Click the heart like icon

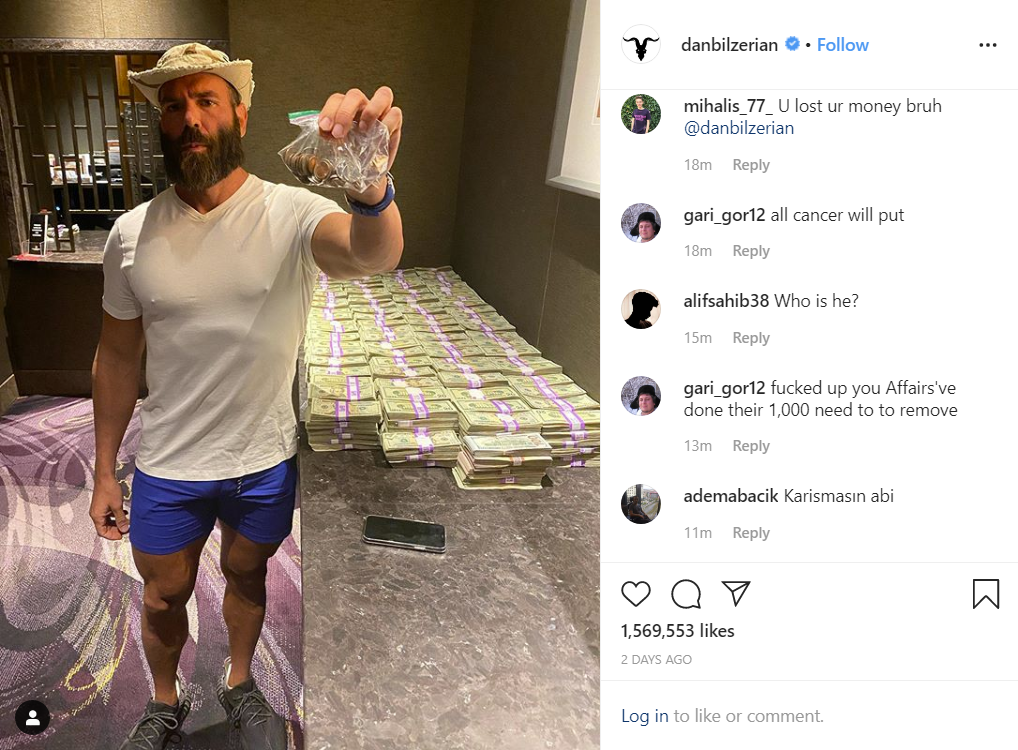[x=636, y=594]
